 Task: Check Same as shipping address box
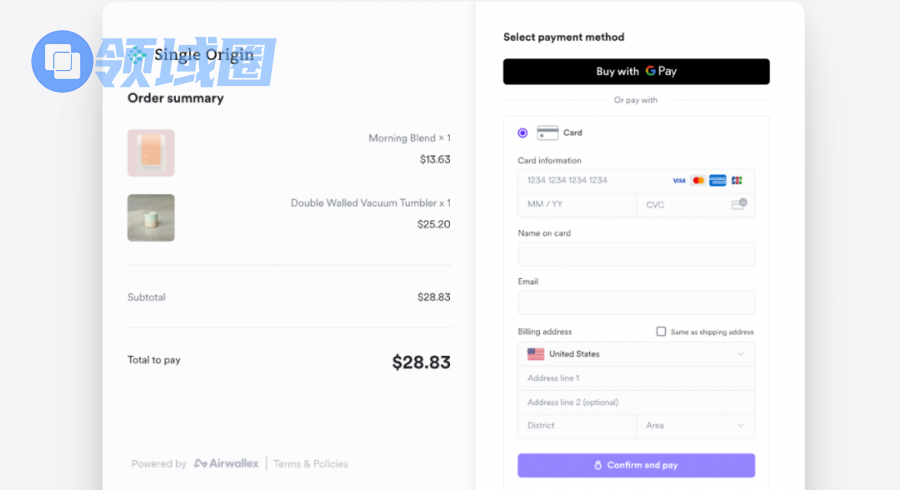661,332
